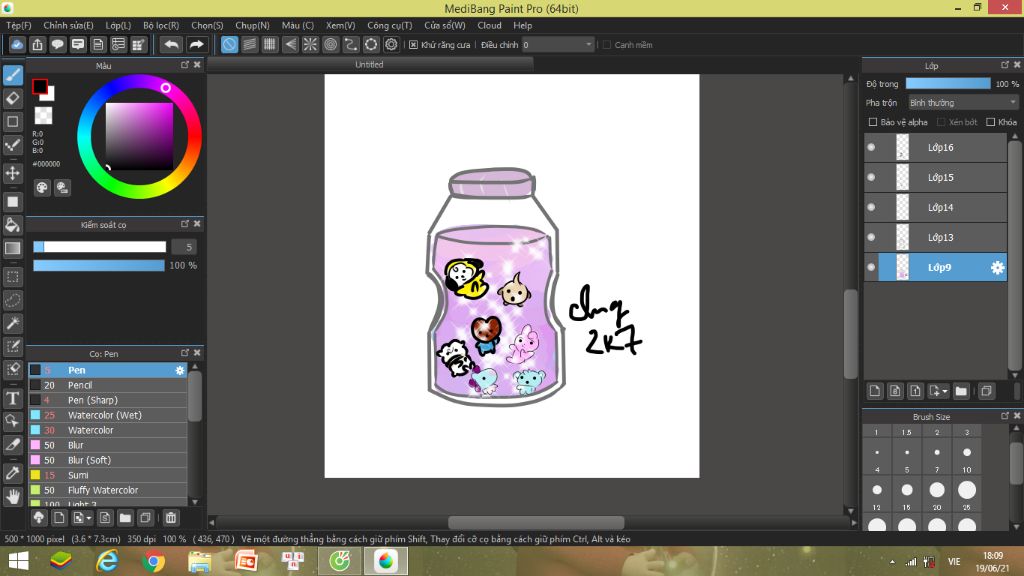Adjust the Độ trong opacity slider
Viewport: 1024px width, 576px height.
tap(948, 84)
